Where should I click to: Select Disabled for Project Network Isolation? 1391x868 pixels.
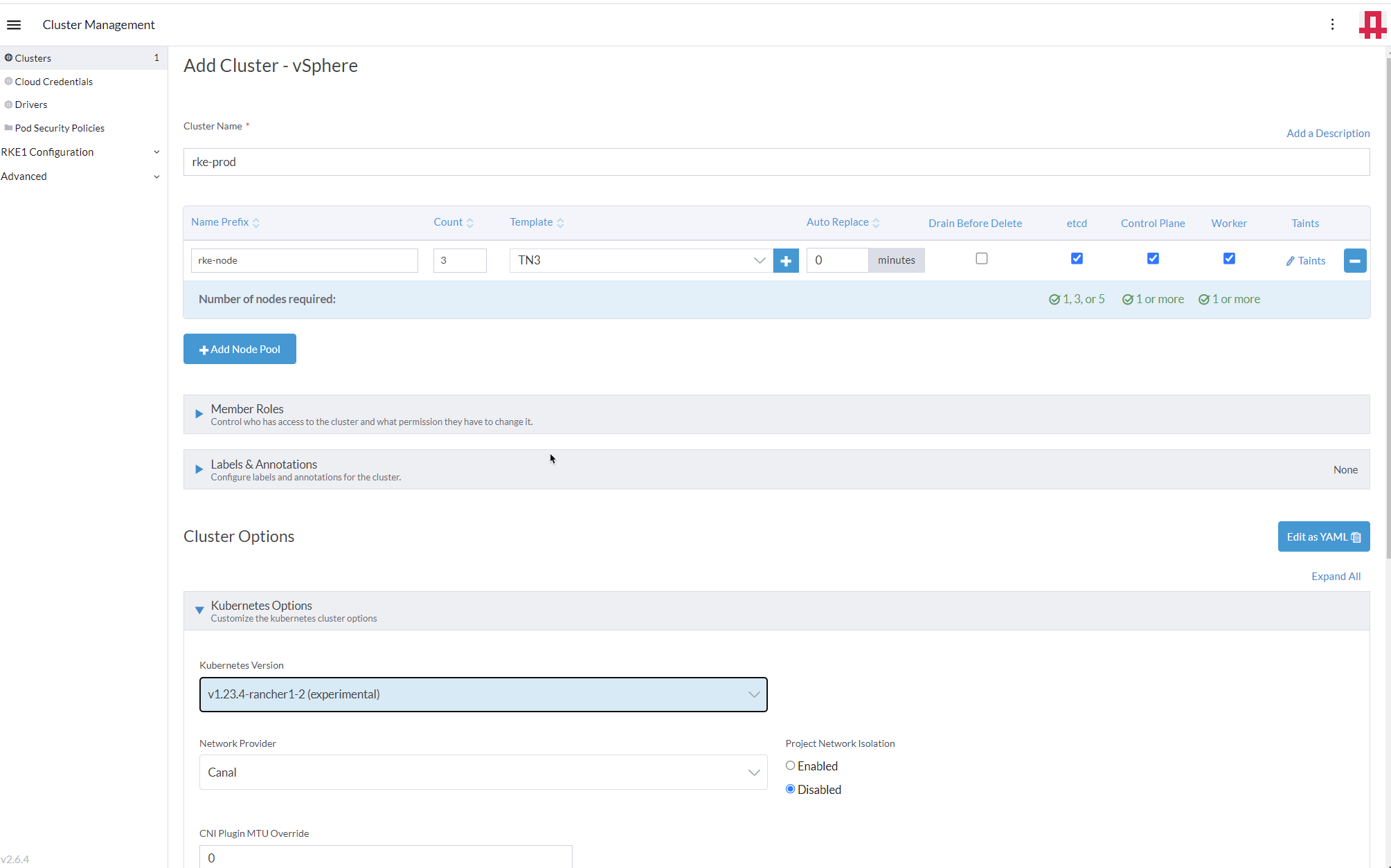pos(790,789)
